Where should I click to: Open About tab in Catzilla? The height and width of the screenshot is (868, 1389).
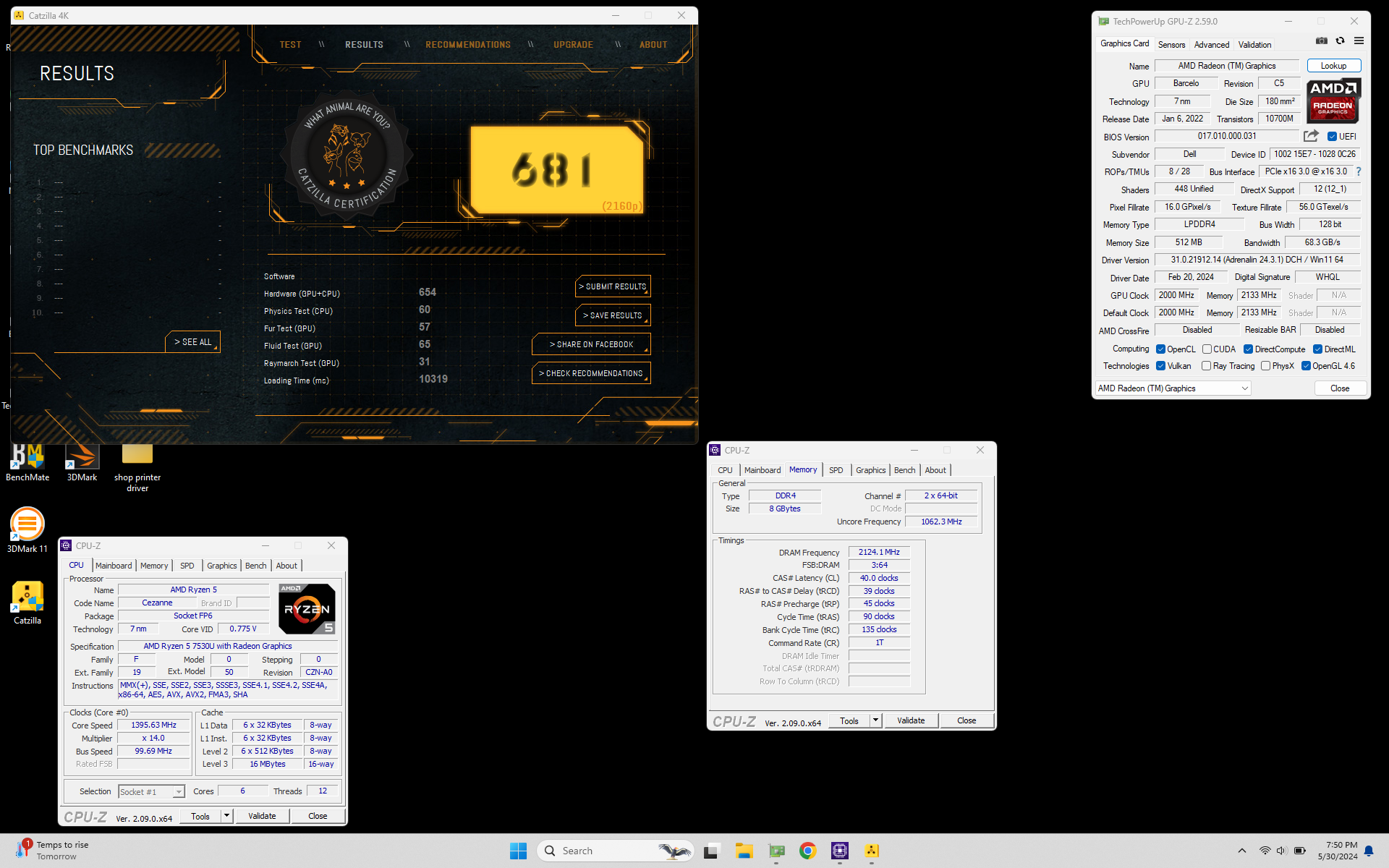(653, 45)
